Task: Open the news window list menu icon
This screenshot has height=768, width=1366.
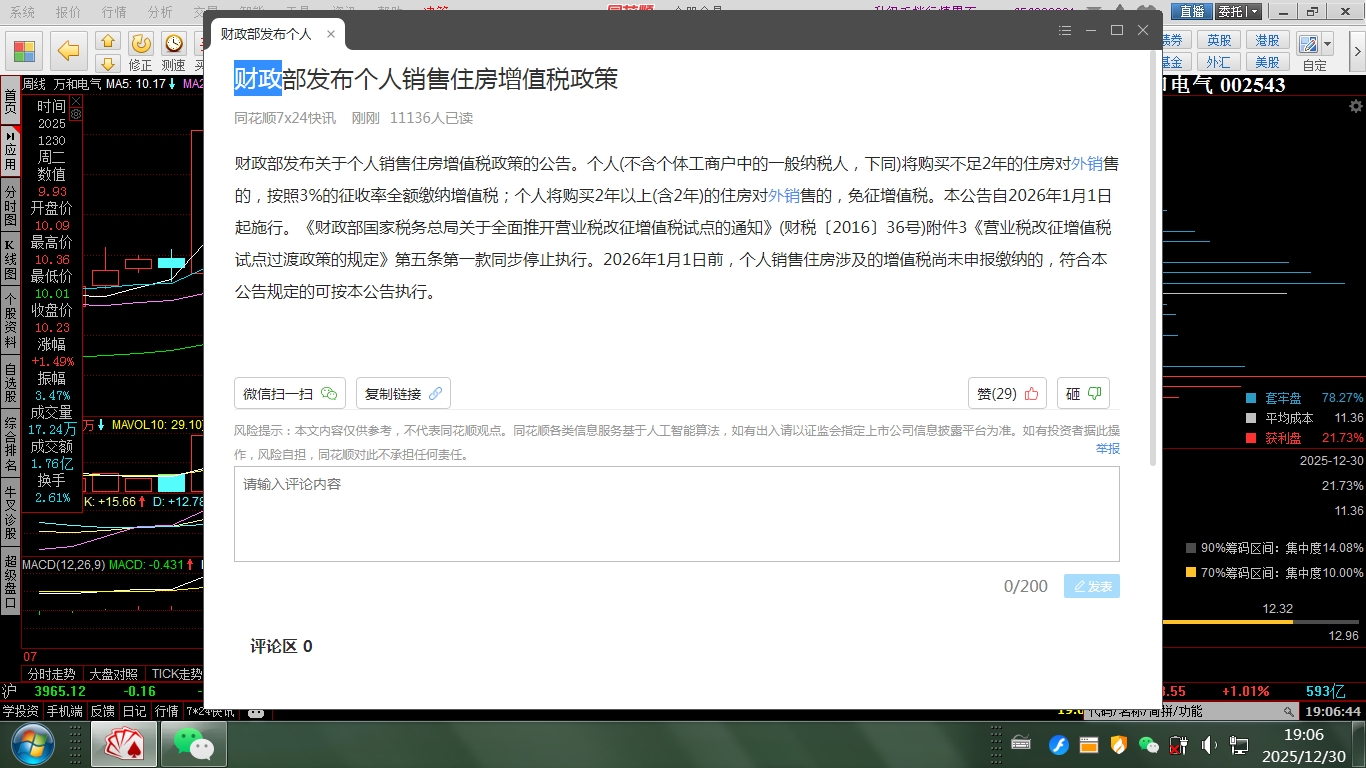Action: [x=1065, y=31]
